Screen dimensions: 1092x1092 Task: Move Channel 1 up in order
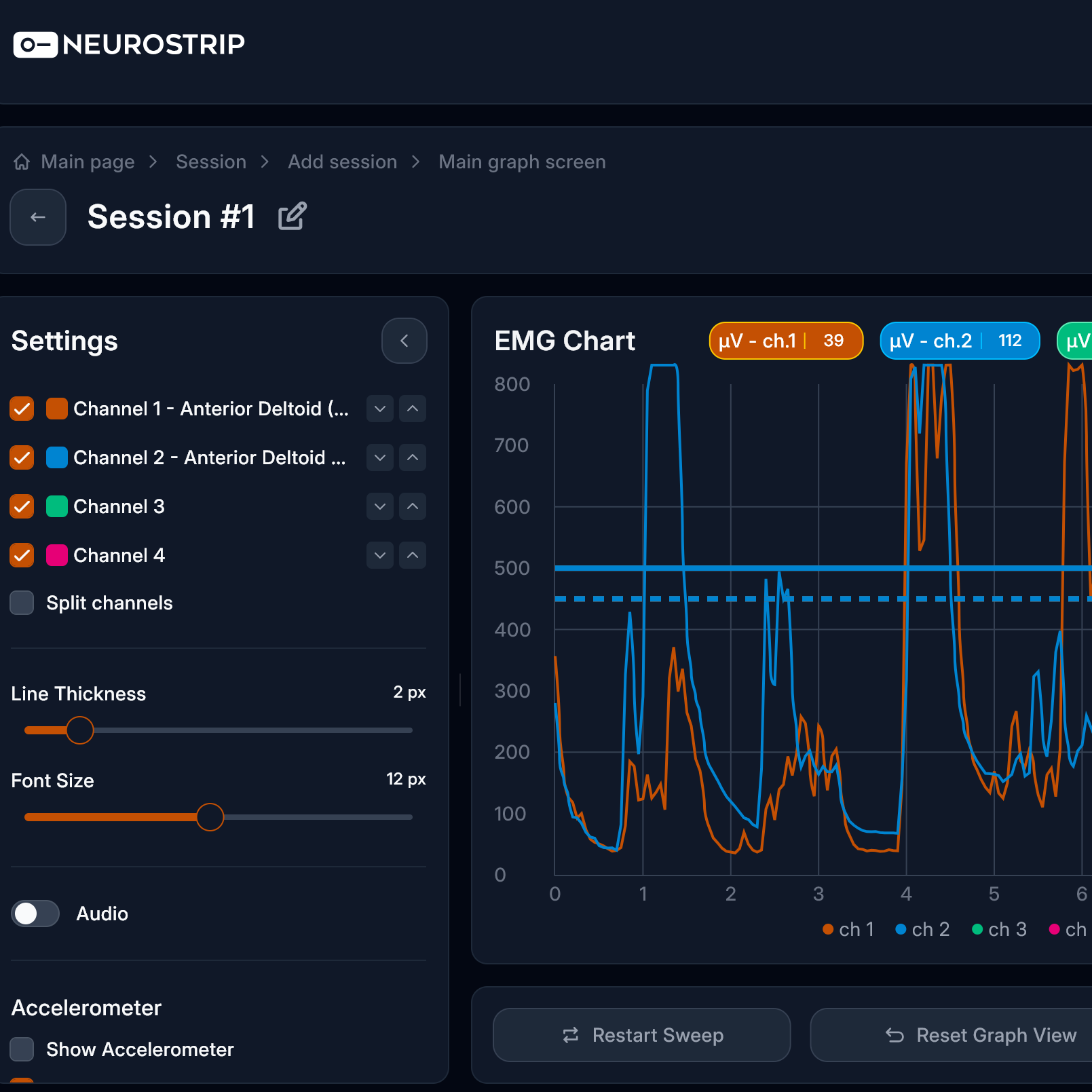click(413, 409)
